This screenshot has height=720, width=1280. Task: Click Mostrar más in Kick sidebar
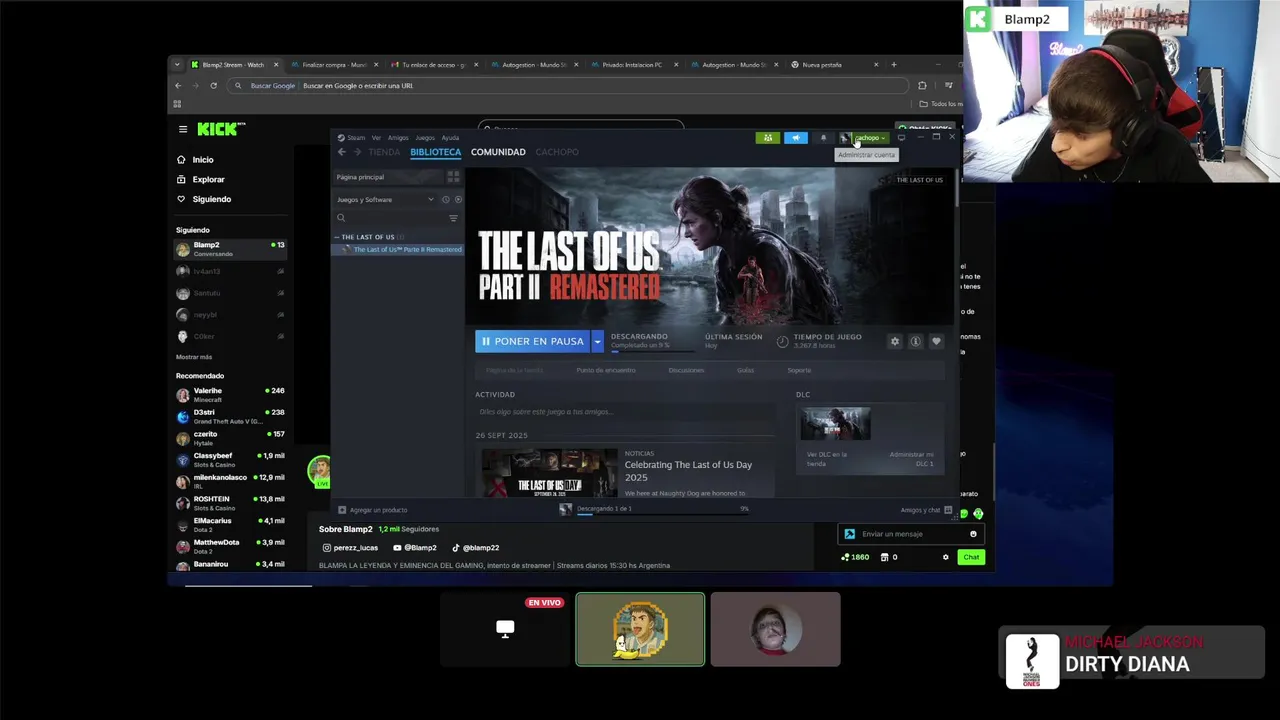click(194, 357)
